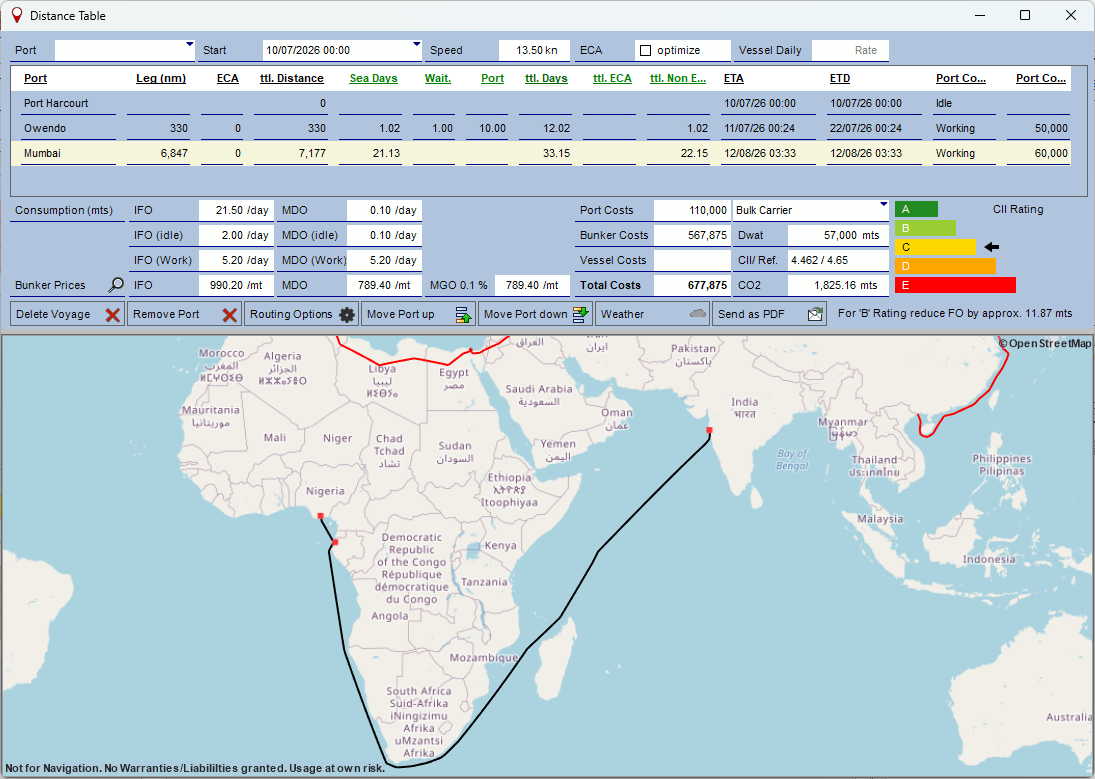Click the Dwat 57,000 mts field
Viewport: 1095px width, 779px height.
(x=838, y=235)
